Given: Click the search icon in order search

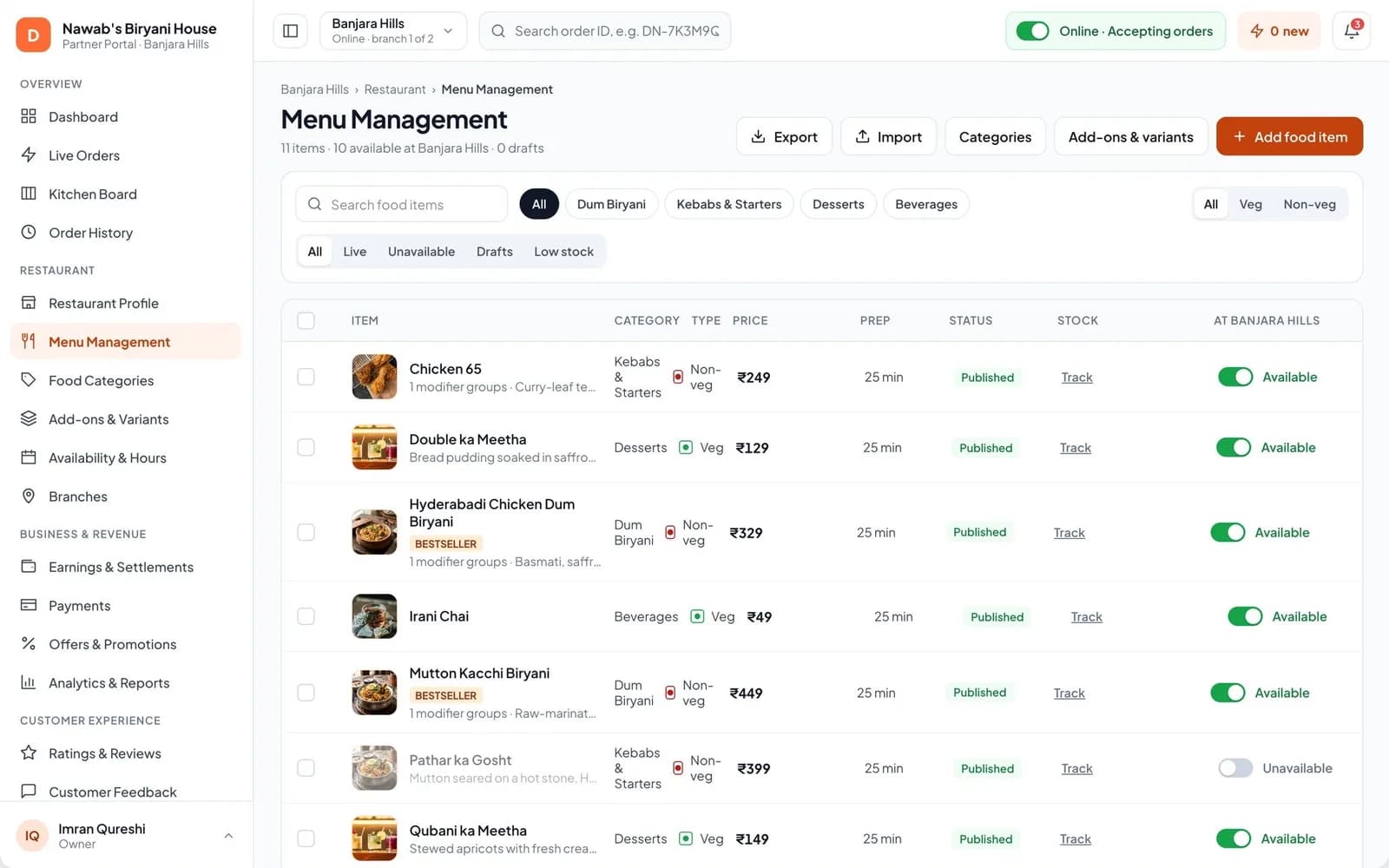Looking at the screenshot, I should coord(498,31).
